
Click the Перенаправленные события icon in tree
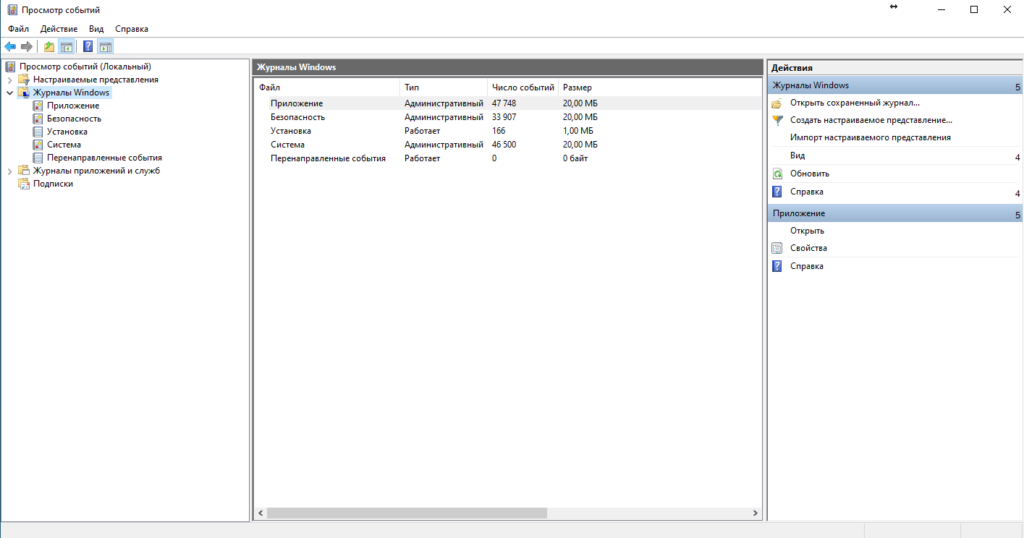click(38, 157)
